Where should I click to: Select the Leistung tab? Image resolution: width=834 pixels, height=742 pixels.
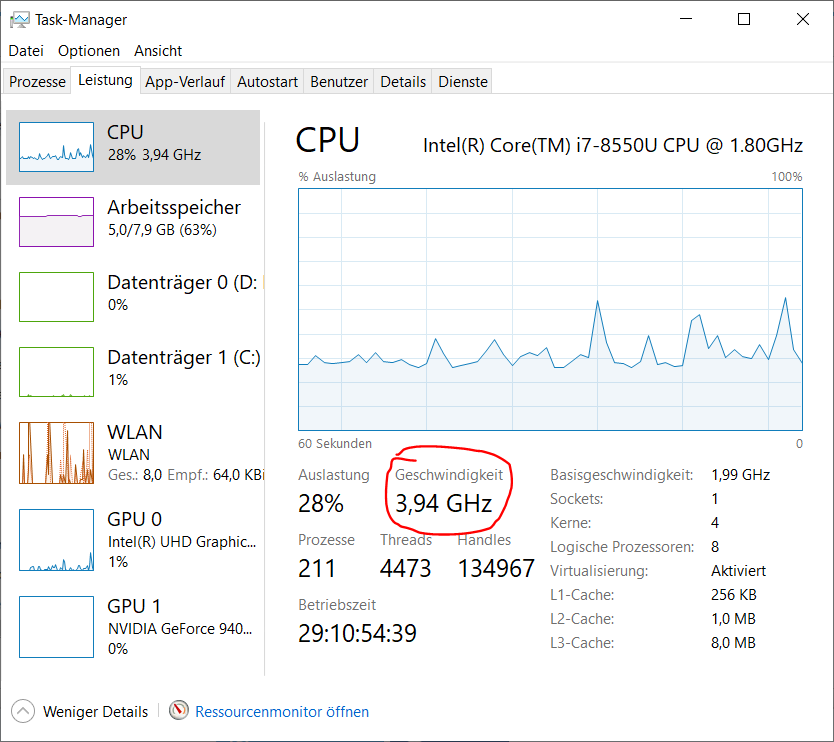[x=105, y=80]
